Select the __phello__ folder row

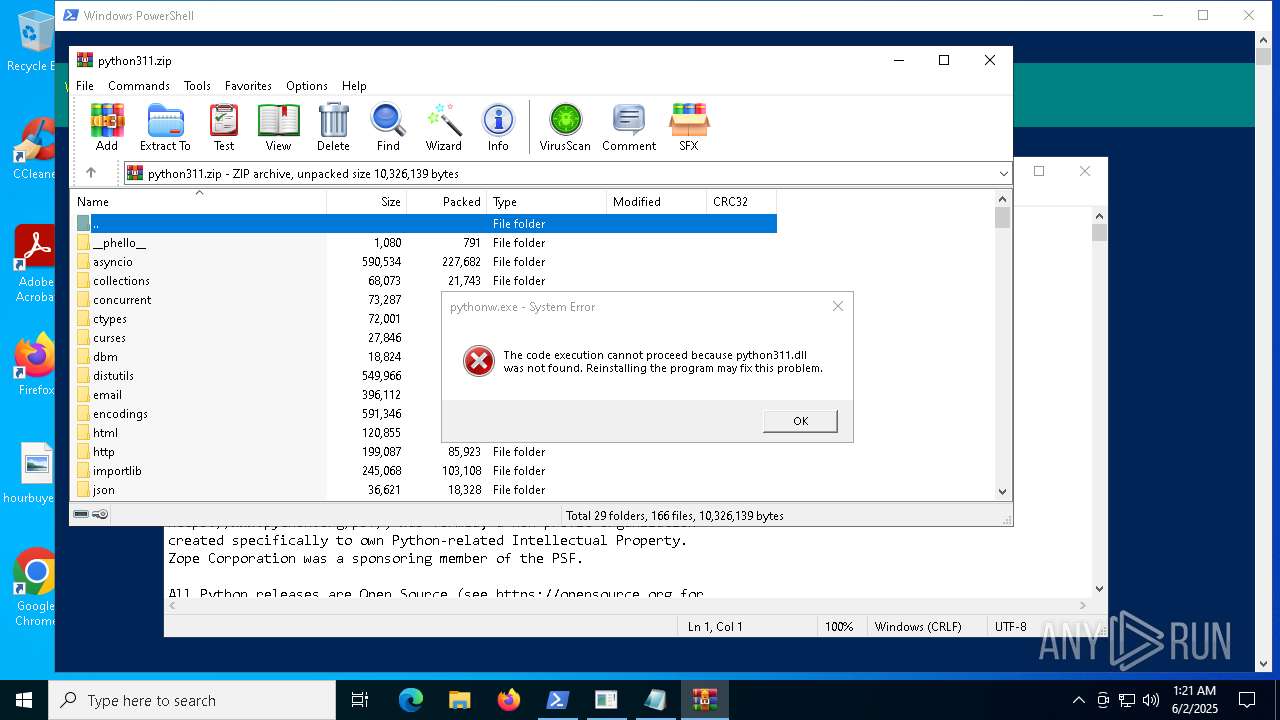point(425,243)
